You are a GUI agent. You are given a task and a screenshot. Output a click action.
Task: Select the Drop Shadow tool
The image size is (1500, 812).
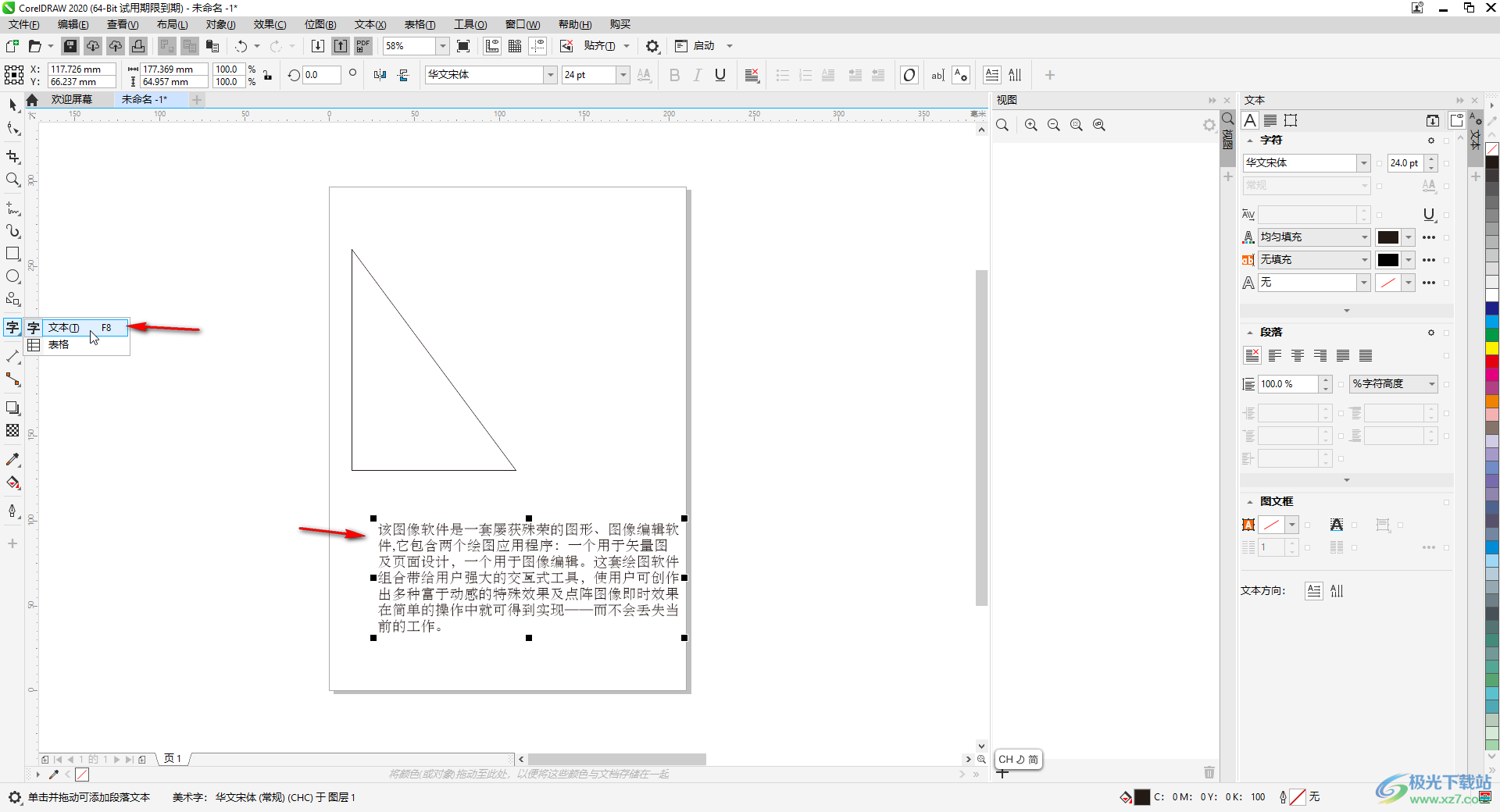12,408
